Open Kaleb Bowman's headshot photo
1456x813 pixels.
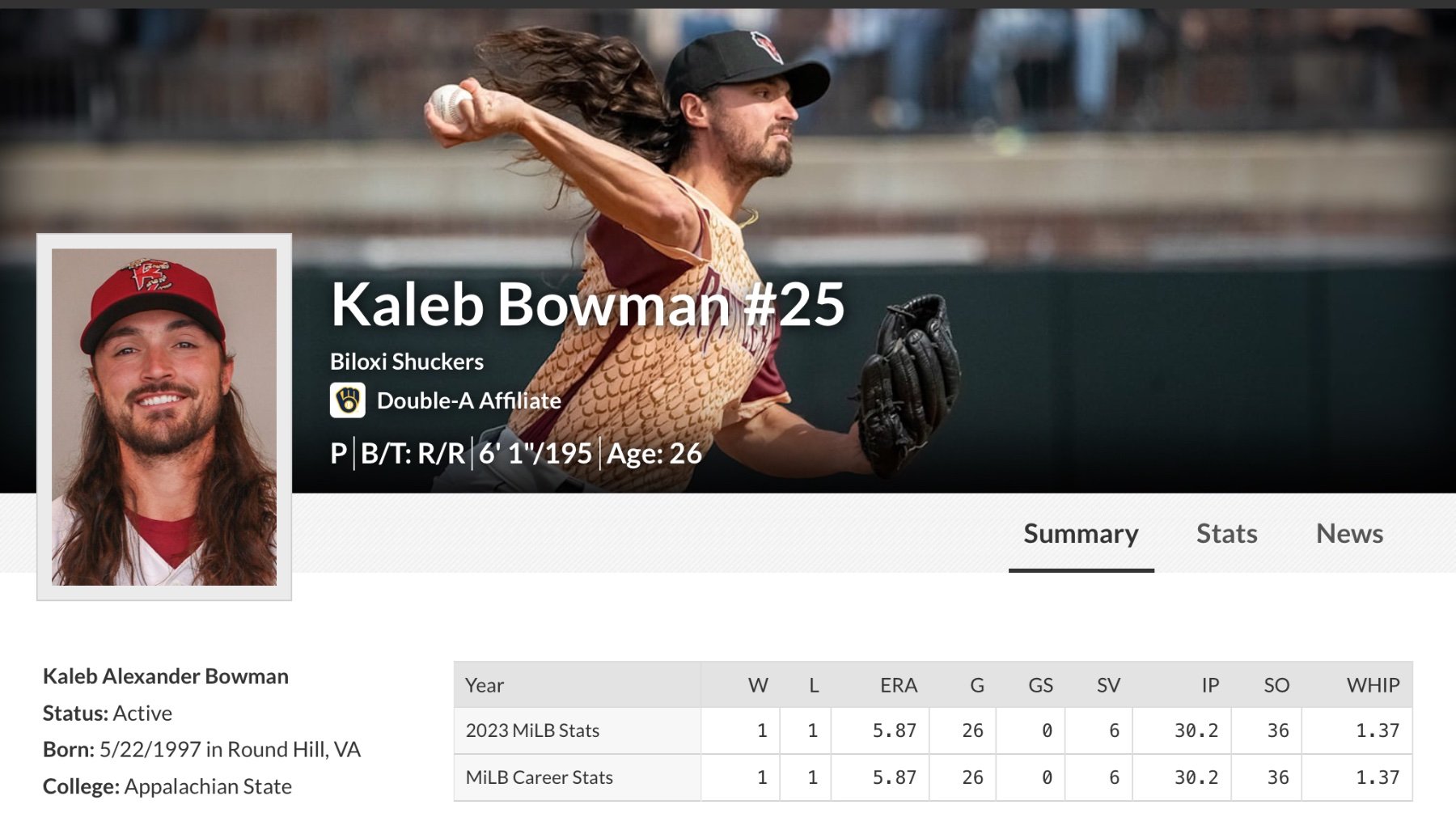[x=164, y=417]
